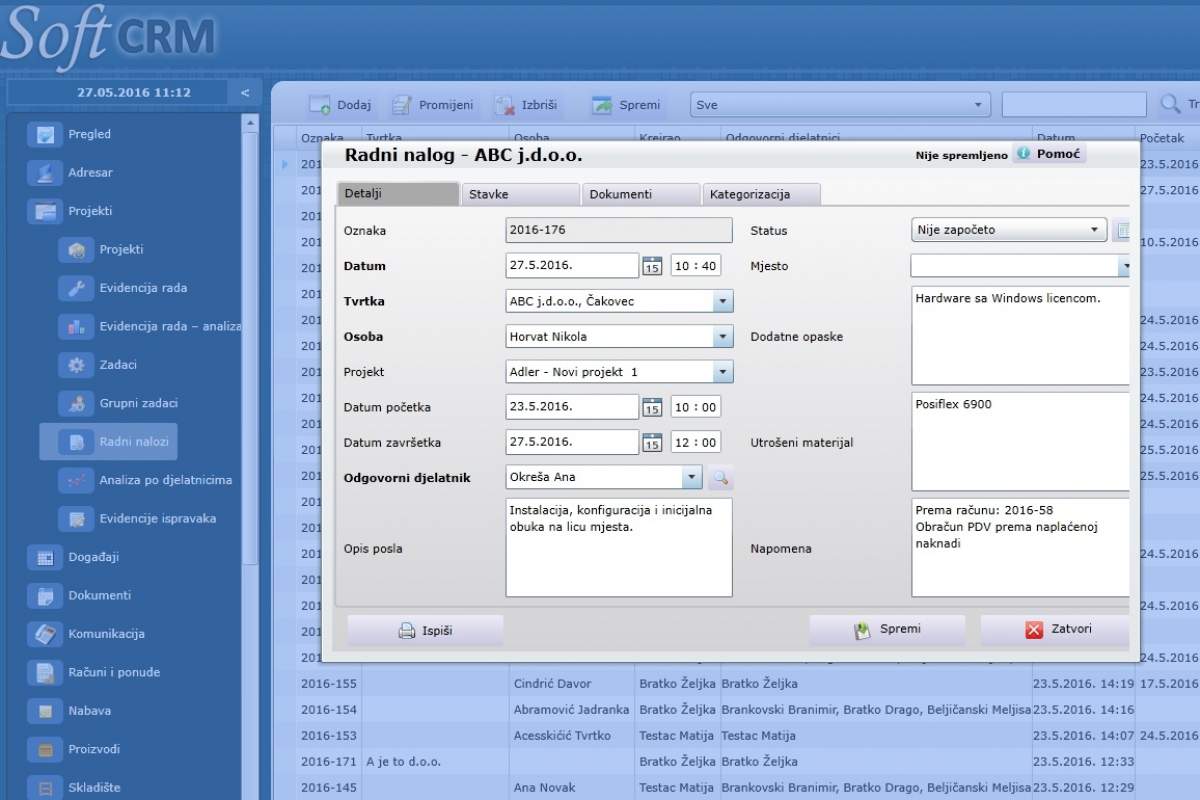The height and width of the screenshot is (800, 1200).
Task: Open the Proizvodi sidebar icon
Action: point(45,749)
